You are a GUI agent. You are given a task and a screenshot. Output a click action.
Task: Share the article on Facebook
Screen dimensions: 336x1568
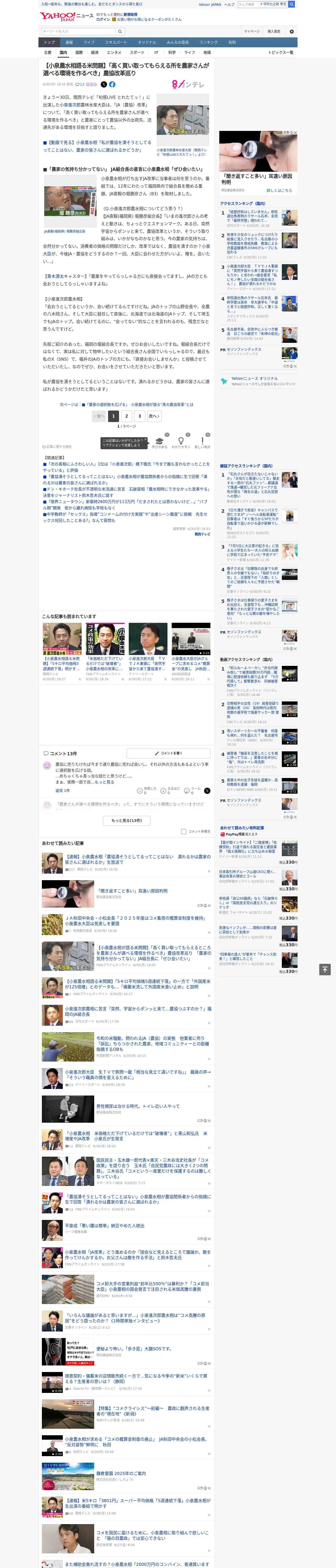click(x=112, y=85)
